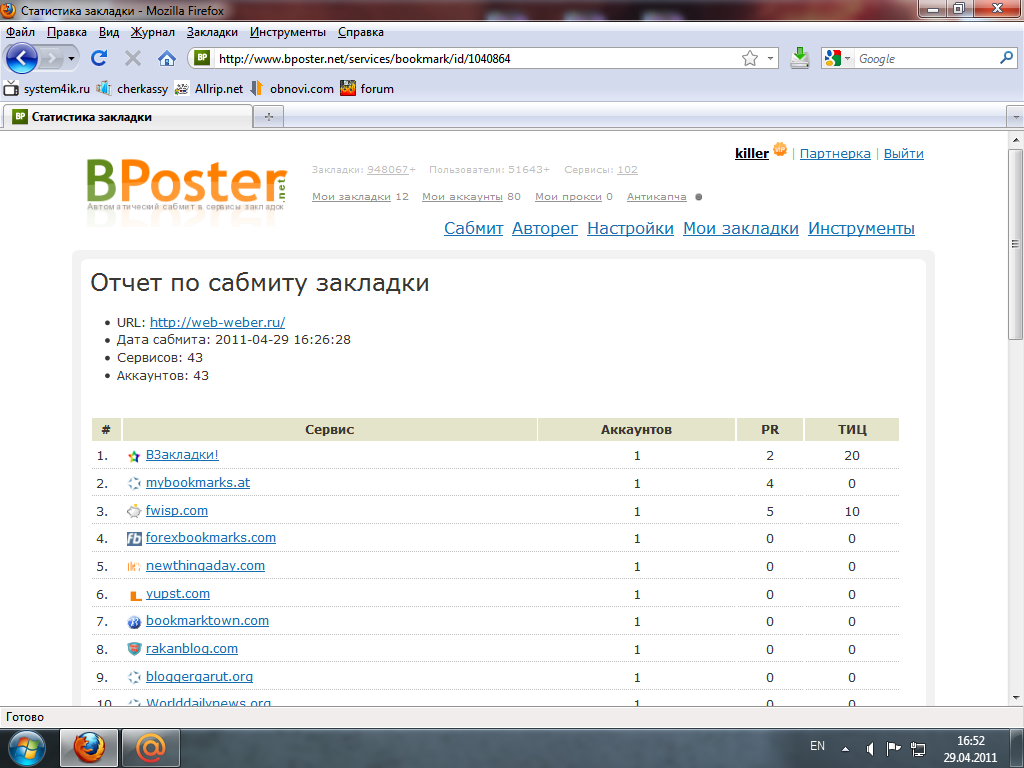Screen dimensions: 1024x768
Task: Open the history dropdown next to Forward
Action: coord(71,59)
